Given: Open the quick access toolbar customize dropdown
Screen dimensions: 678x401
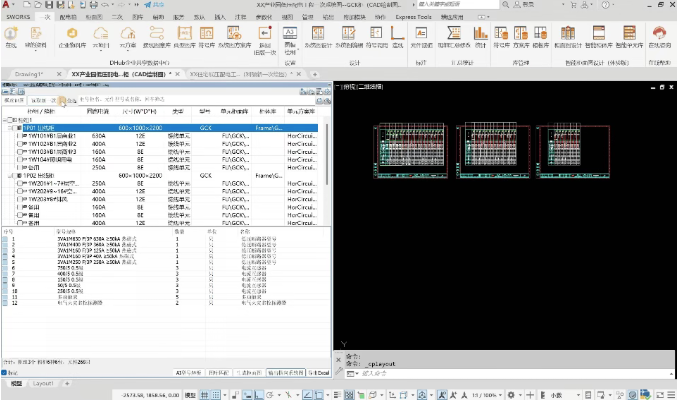Looking at the screenshot, I should pyautogui.click(x=137, y=5).
